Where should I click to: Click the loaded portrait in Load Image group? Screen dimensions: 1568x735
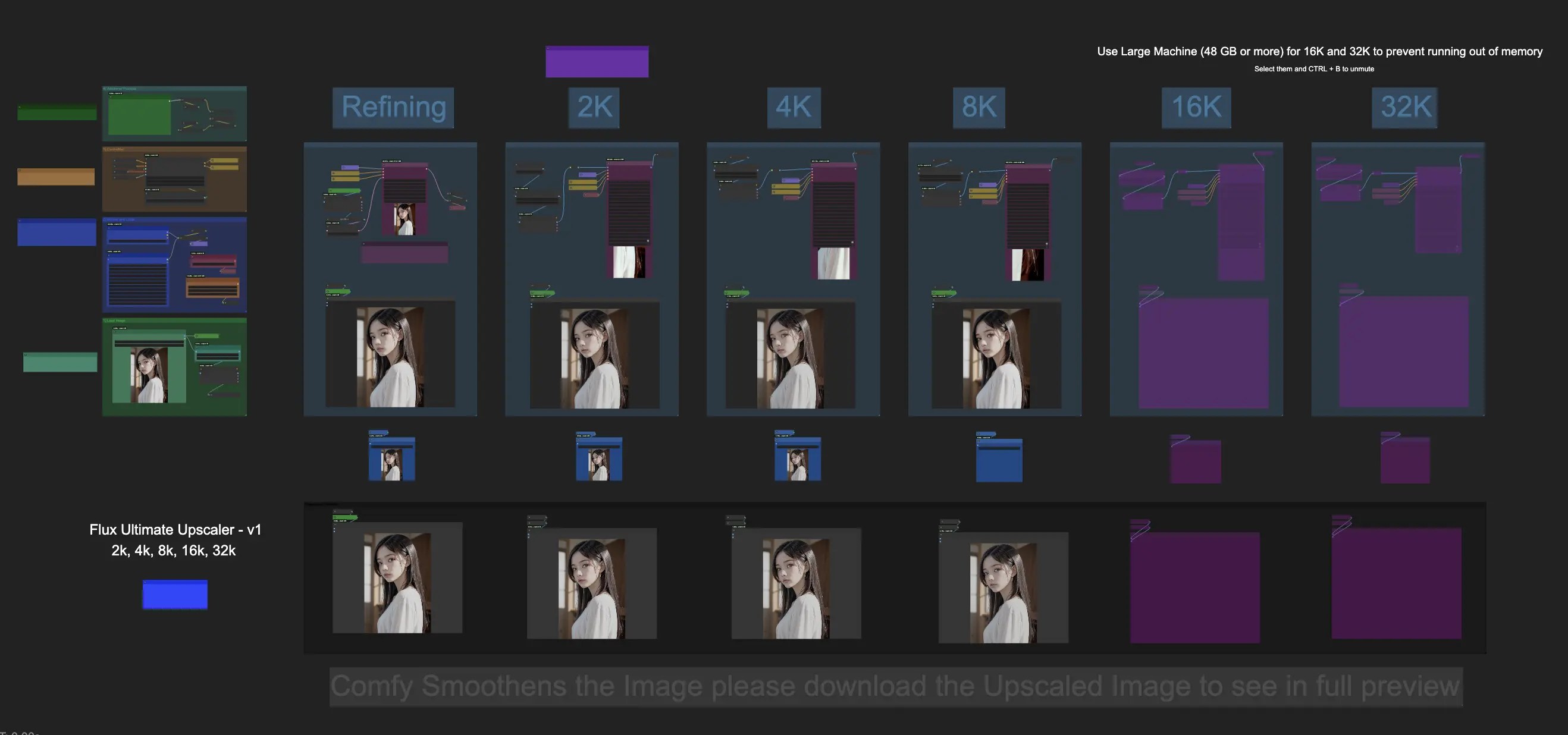pyautogui.click(x=149, y=374)
